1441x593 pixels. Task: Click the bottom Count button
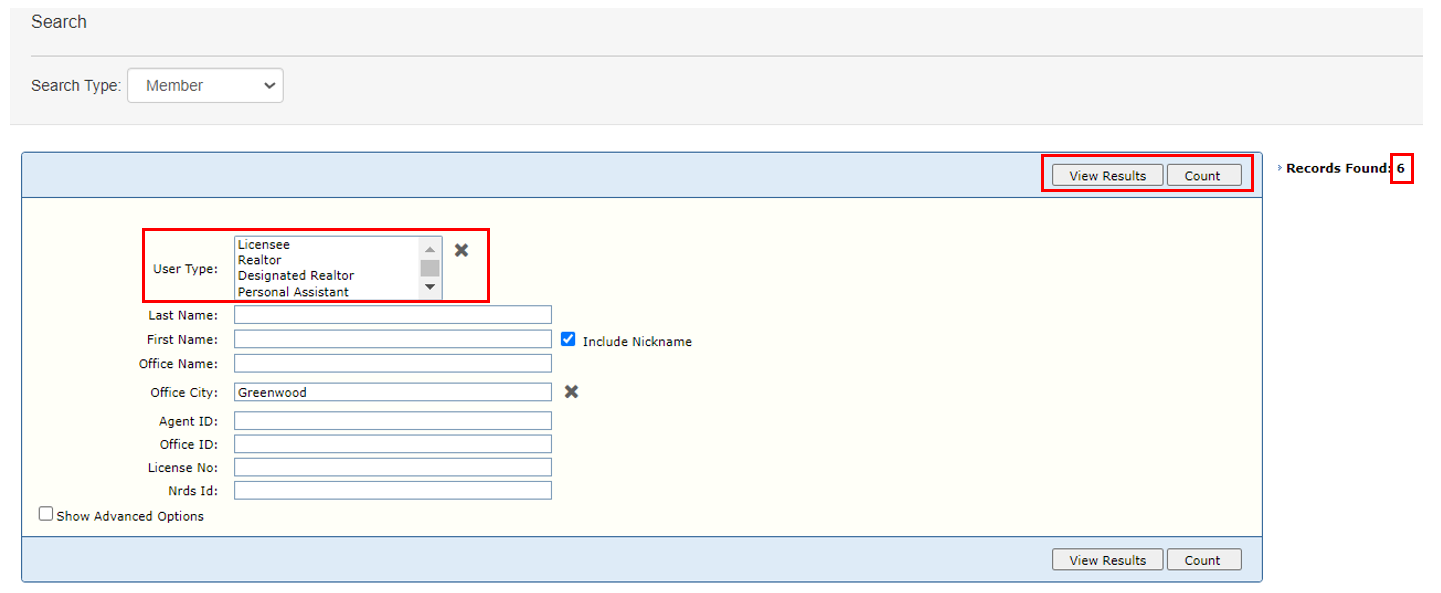[x=1204, y=560]
